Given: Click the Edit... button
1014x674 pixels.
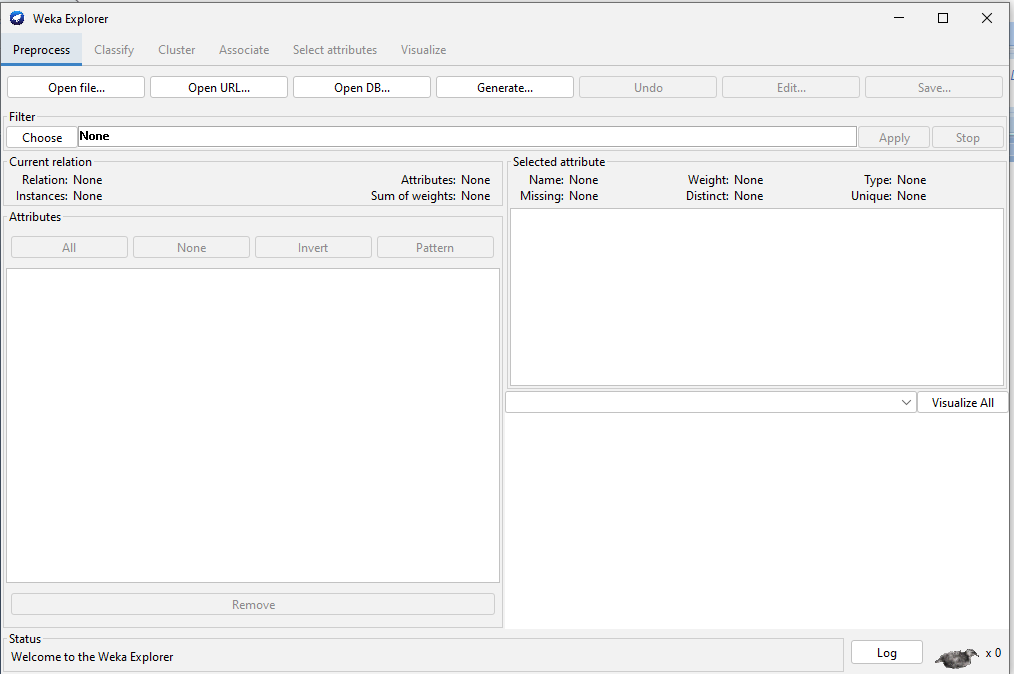Looking at the screenshot, I should (791, 87).
